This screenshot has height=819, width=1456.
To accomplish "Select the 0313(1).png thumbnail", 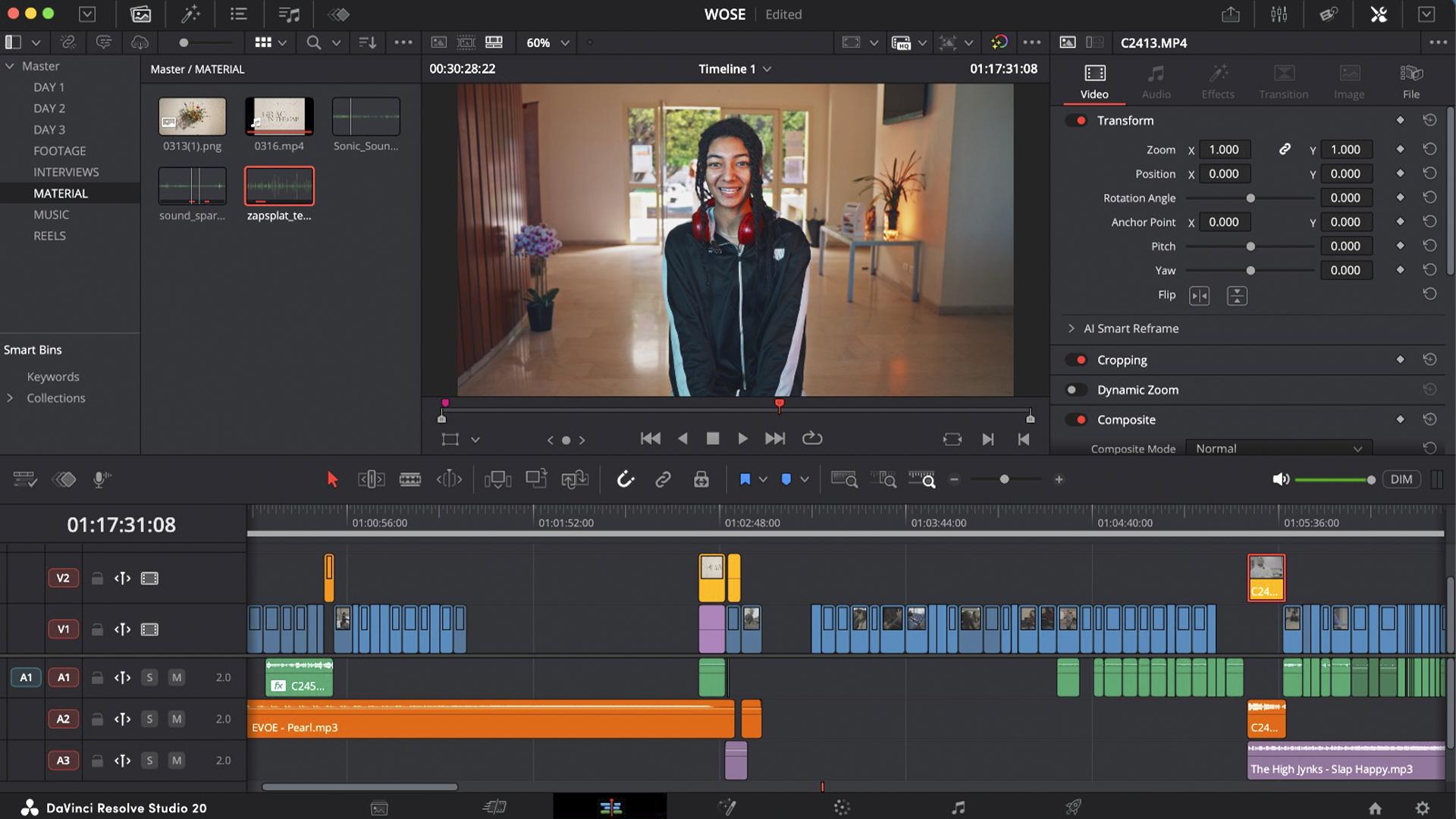I will tap(192, 116).
